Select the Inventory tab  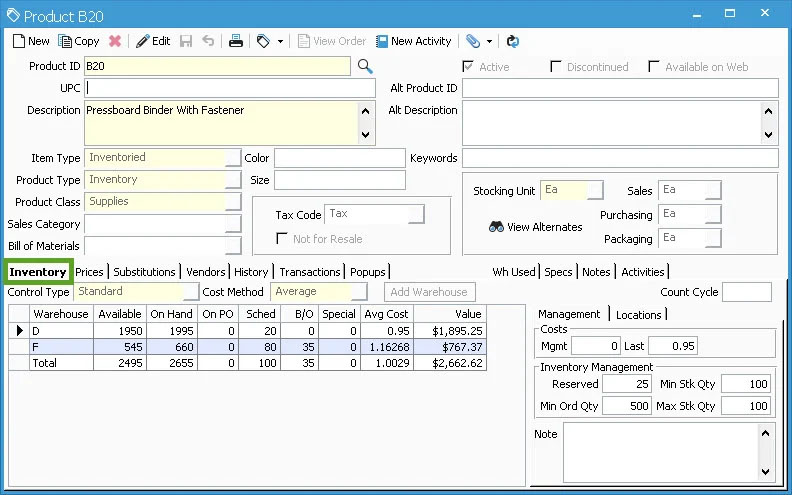point(38,272)
